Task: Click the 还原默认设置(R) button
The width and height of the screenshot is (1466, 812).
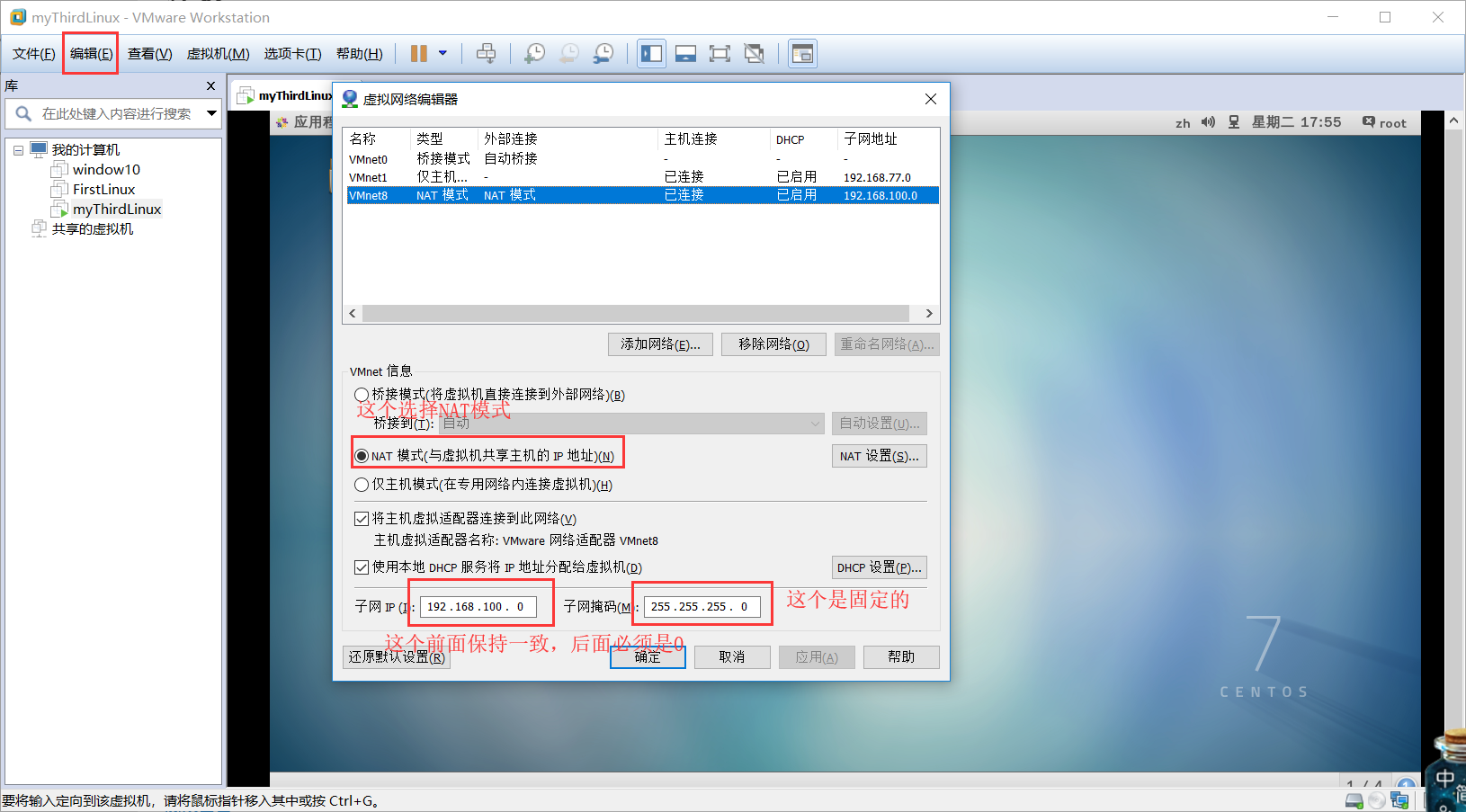Action: (397, 657)
